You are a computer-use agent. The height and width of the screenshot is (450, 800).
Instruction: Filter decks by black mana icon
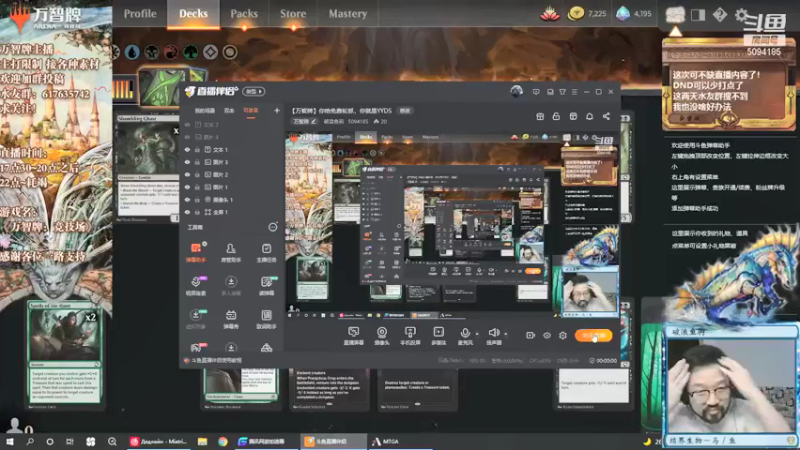point(152,52)
